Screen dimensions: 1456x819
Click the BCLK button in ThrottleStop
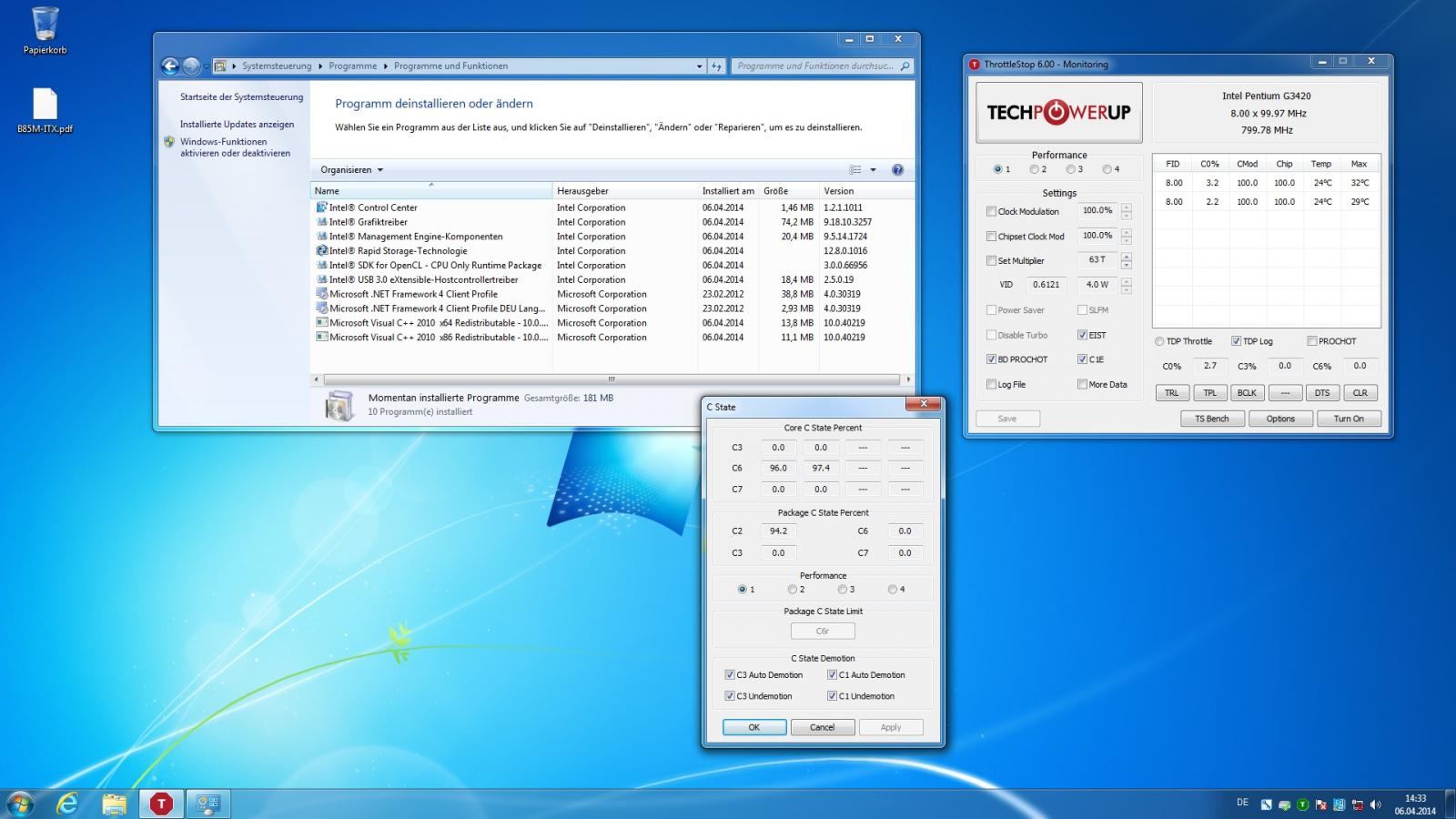1247,393
